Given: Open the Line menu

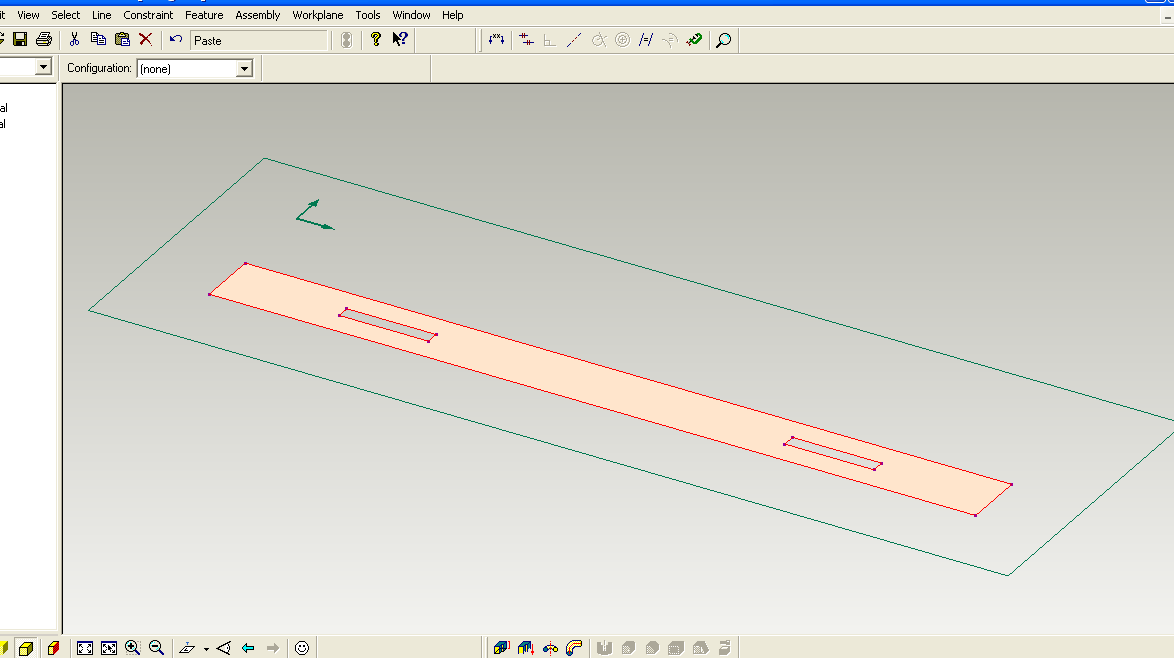Looking at the screenshot, I should coord(102,15).
